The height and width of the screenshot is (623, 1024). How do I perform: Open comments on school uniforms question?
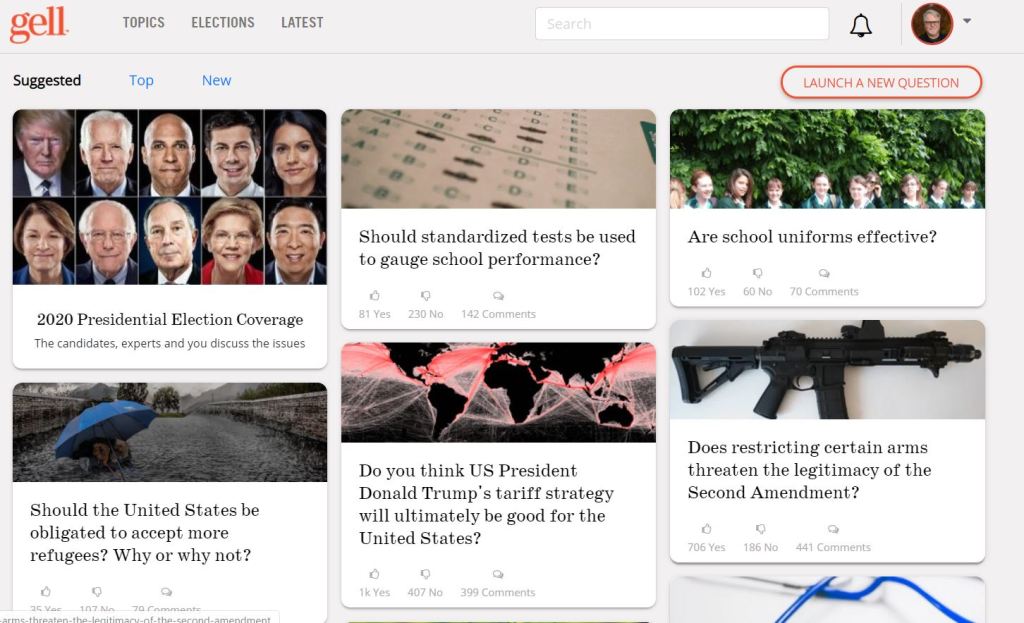coord(824,273)
